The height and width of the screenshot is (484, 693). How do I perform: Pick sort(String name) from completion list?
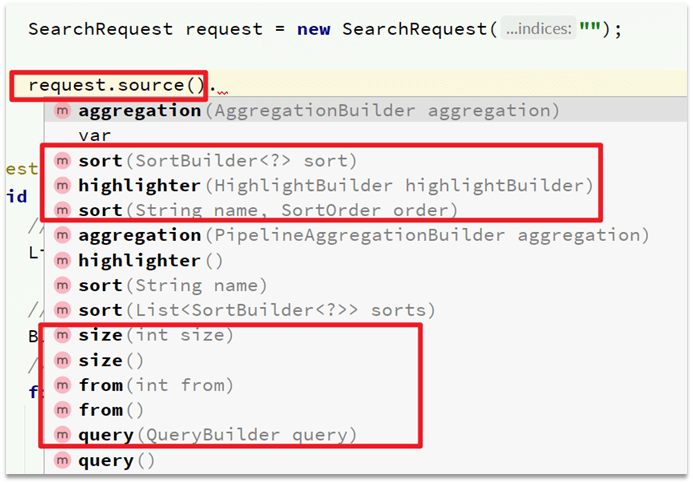pos(172,285)
